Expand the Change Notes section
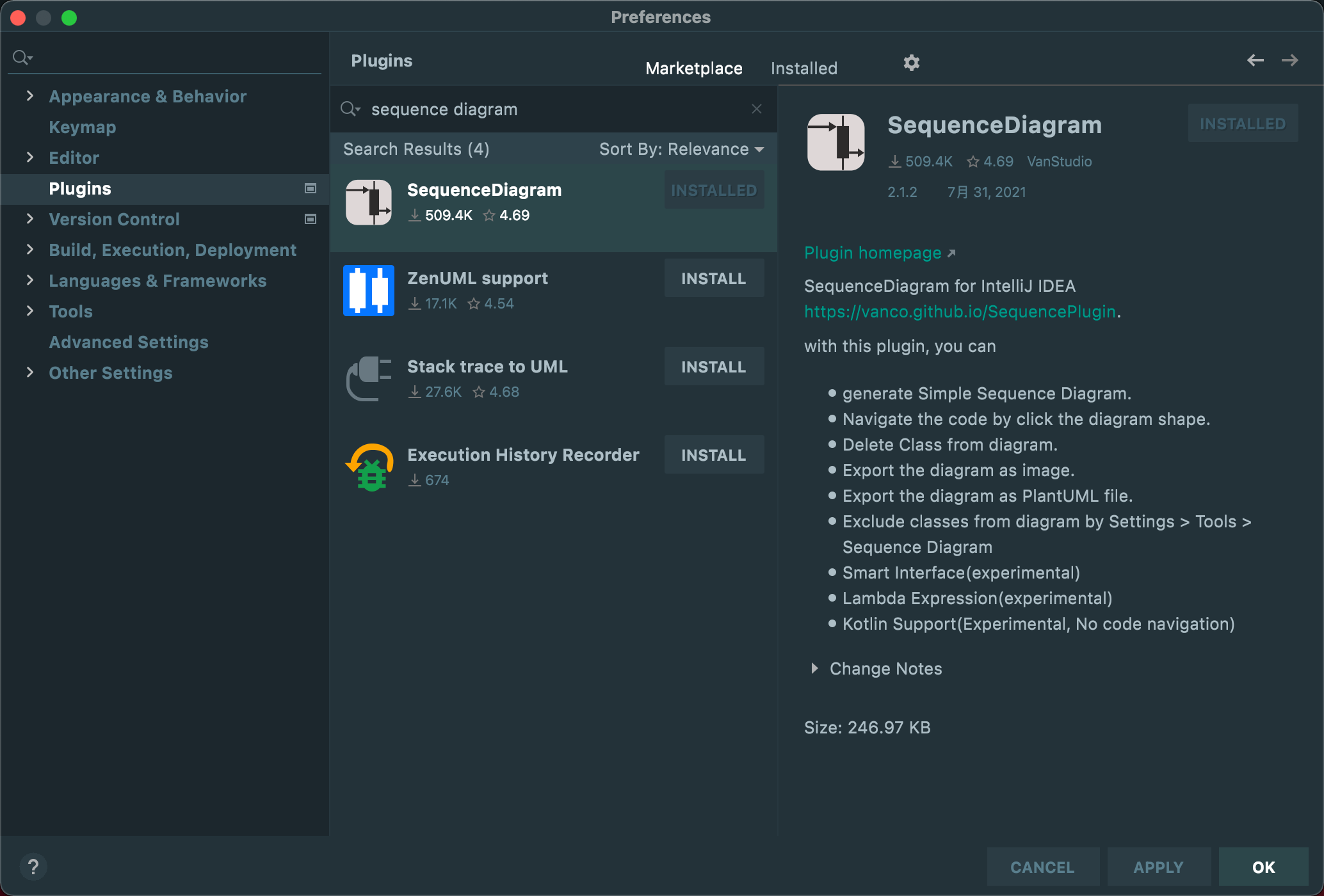This screenshot has width=1324, height=896. click(814, 668)
